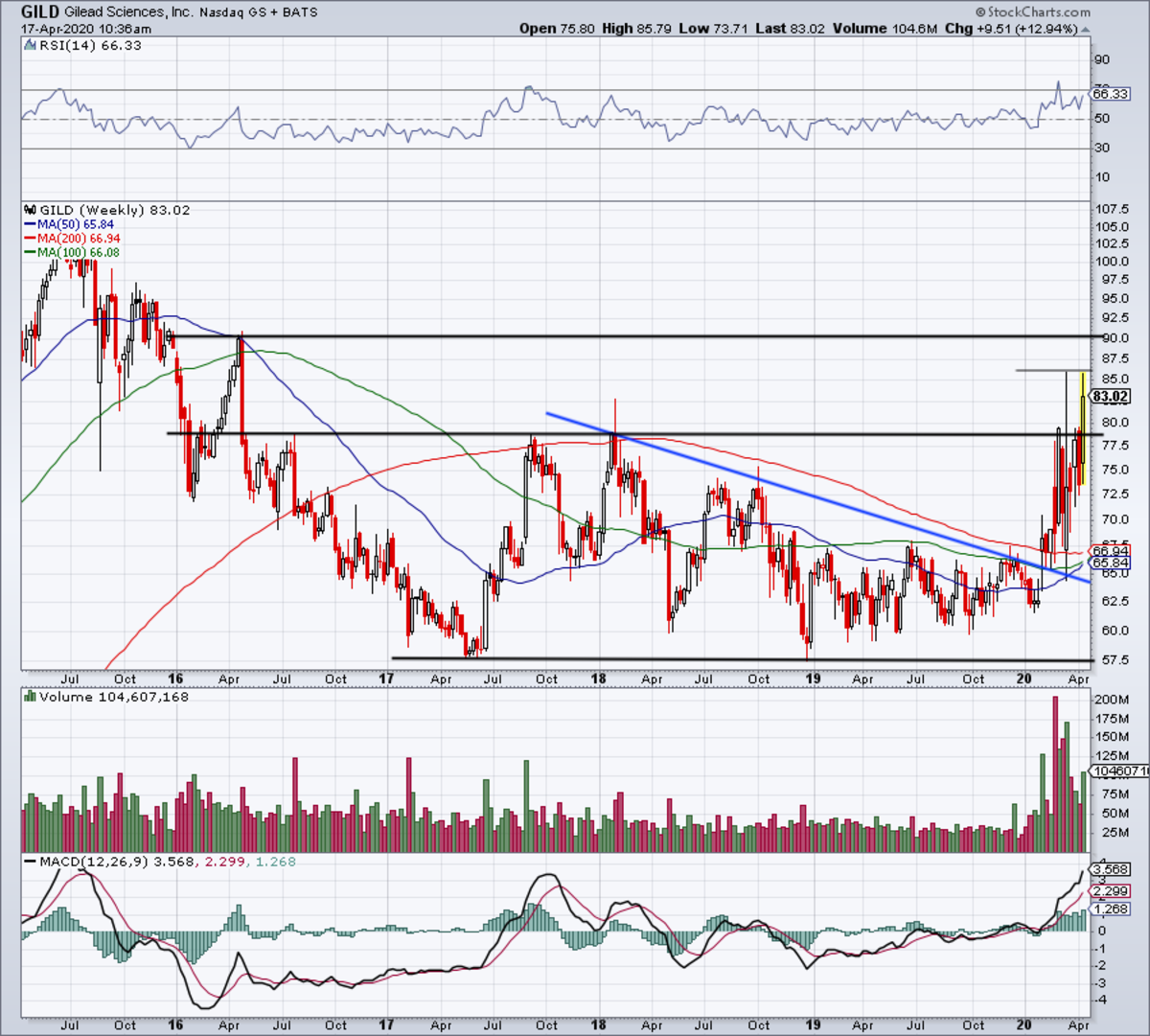This screenshot has height=1036, width=1150.
Task: Click the MACD line icon beside MACD legend
Action: click(x=30, y=862)
